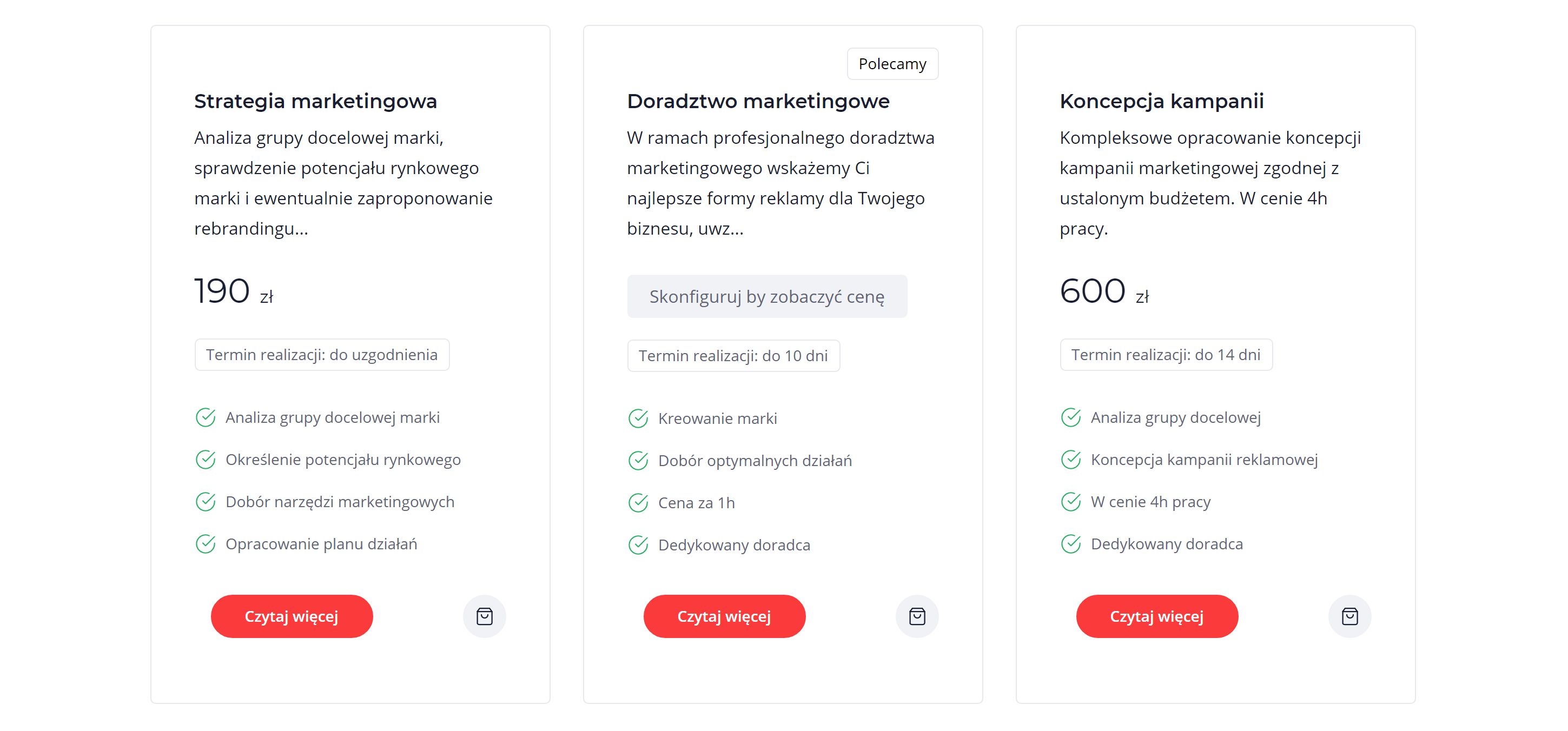Open the Koncepcja kampanii heading
This screenshot has height=731, width=1568.
click(1161, 101)
